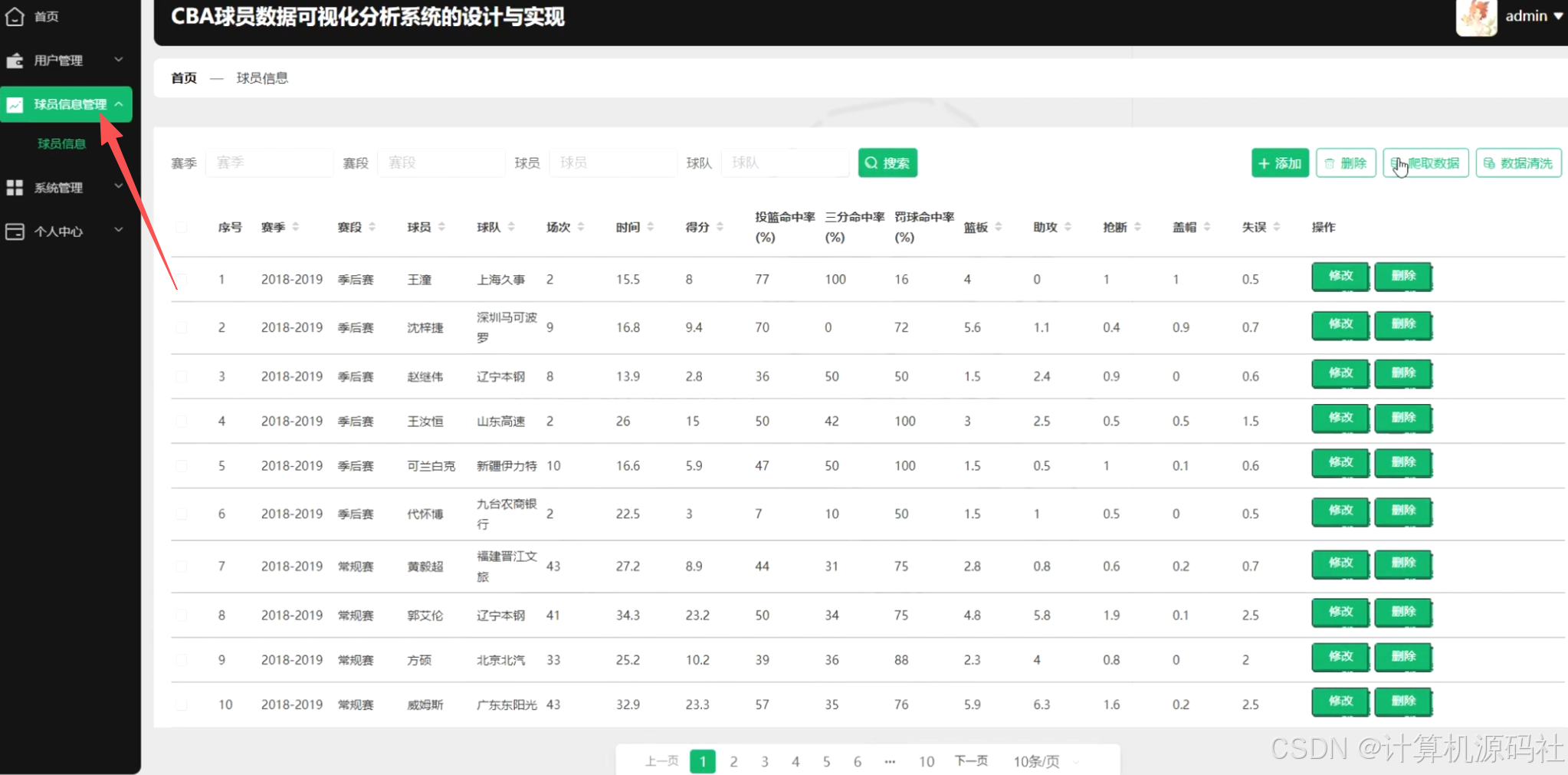This screenshot has width=1568, height=775.
Task: Click 修改 for player 方硕
Action: click(1340, 657)
